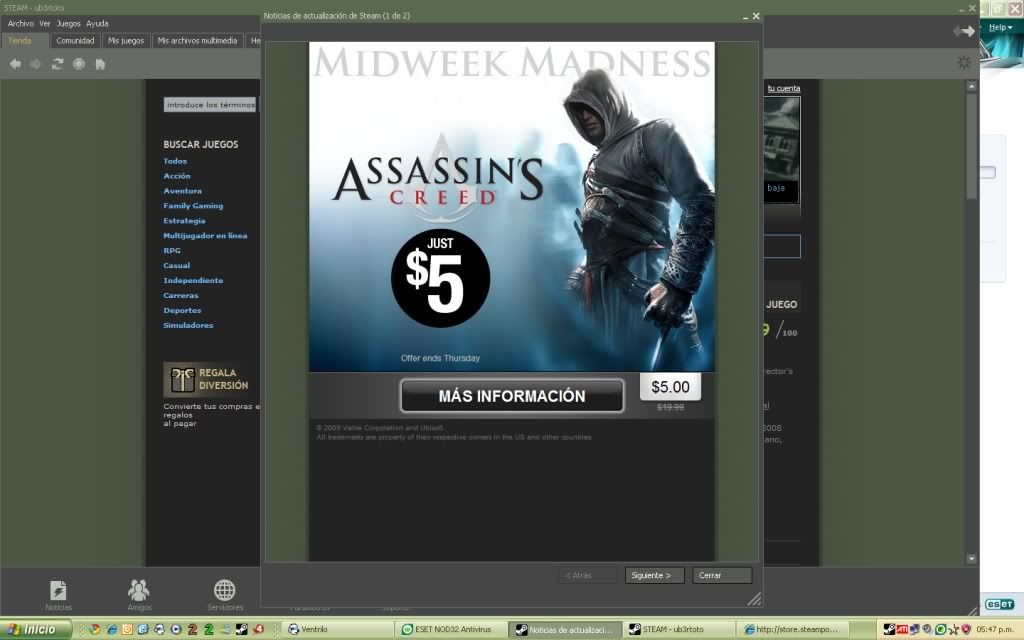Browse the Estrategia category
1024x640 pixels.
(x=184, y=221)
